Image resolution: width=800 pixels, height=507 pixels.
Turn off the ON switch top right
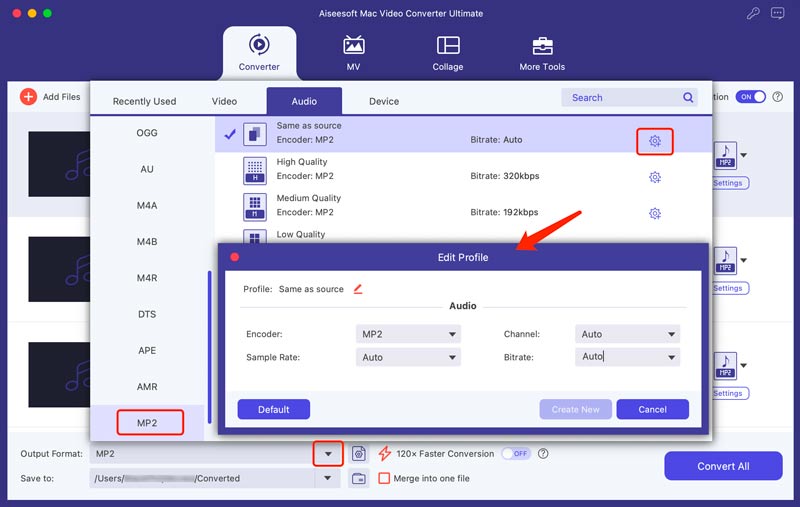pos(750,96)
